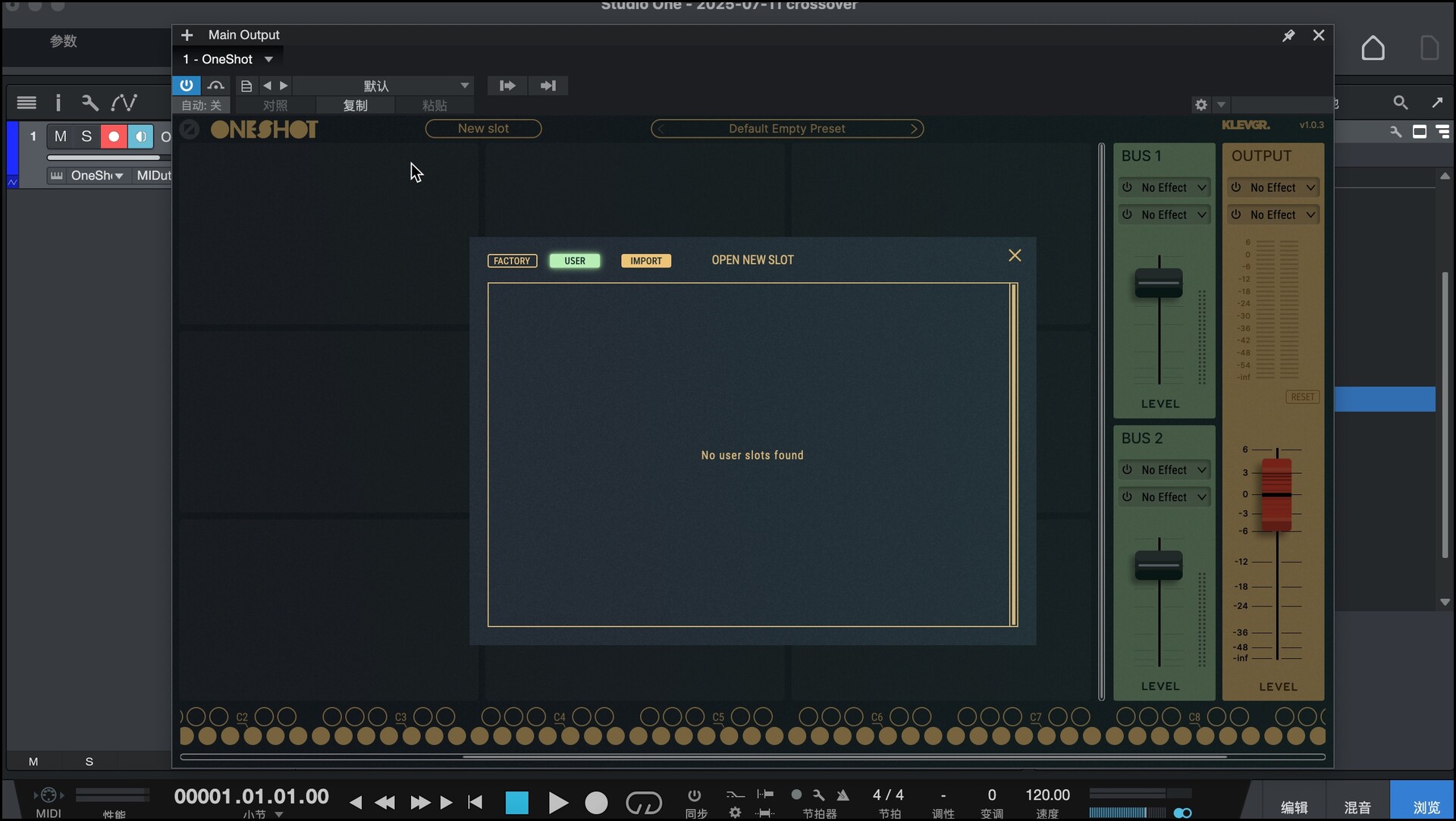Open track 1 OneSh instrument dropdown
The image size is (1456, 821).
(x=97, y=176)
